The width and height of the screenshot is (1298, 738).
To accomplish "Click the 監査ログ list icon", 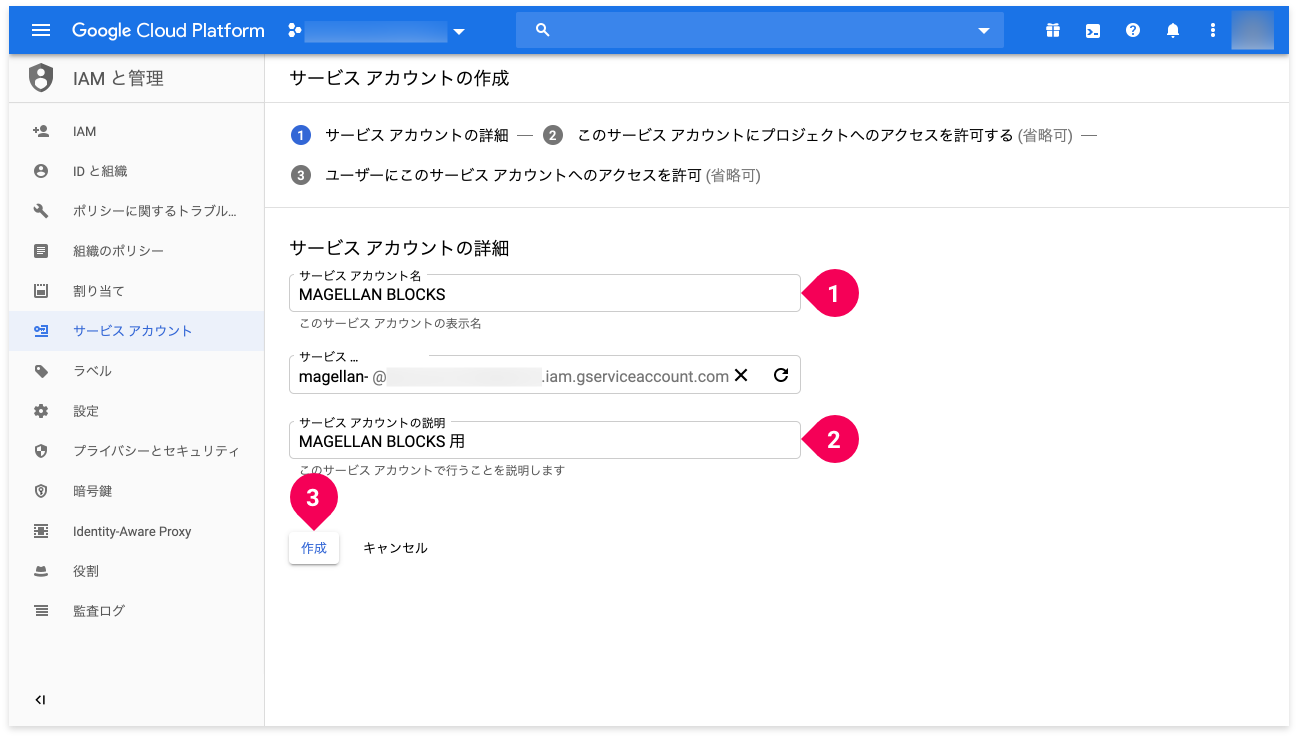I will pos(41,611).
